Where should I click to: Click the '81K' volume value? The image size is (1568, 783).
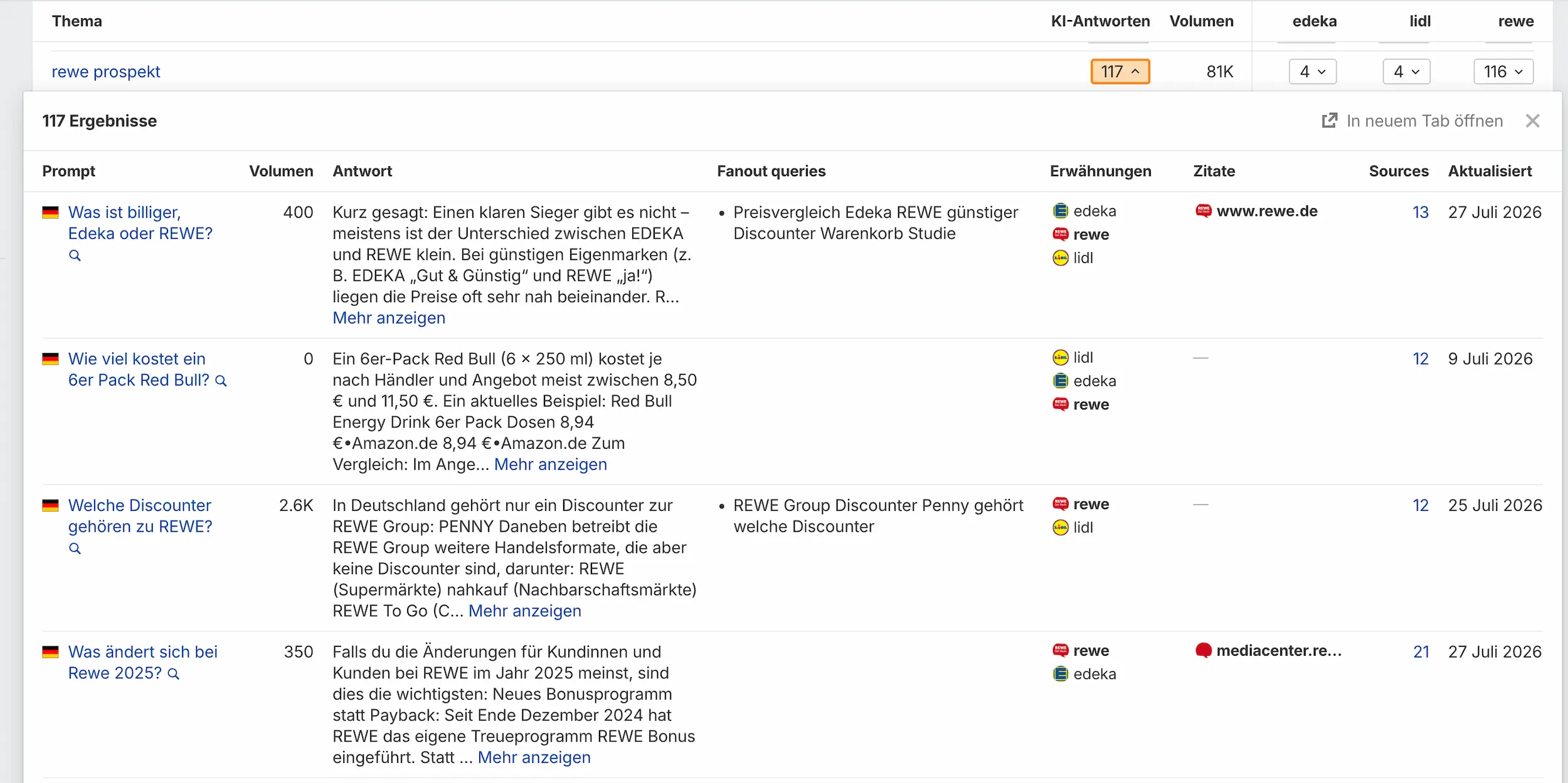click(x=1220, y=71)
